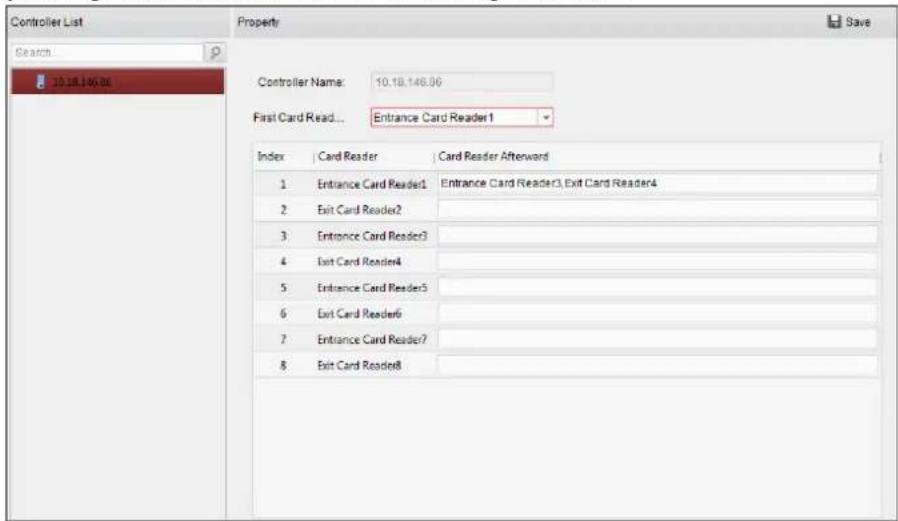This screenshot has height=521, width=898.
Task: Click afterward field for Exit Card Reader8
Action: pos(657,365)
